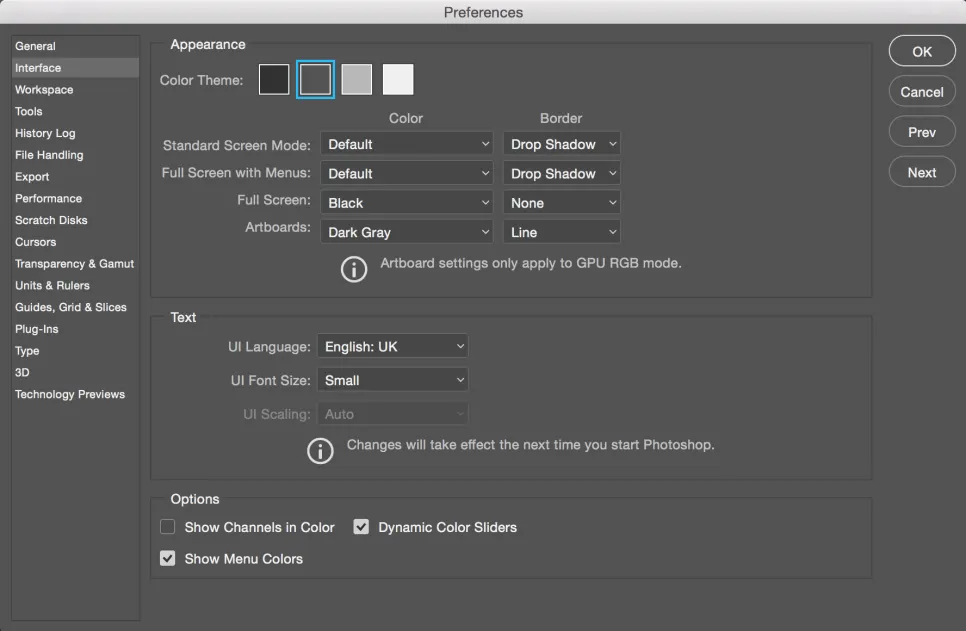The width and height of the screenshot is (966, 631).
Task: Uncheck Show Menu Colors
Action: click(x=168, y=559)
